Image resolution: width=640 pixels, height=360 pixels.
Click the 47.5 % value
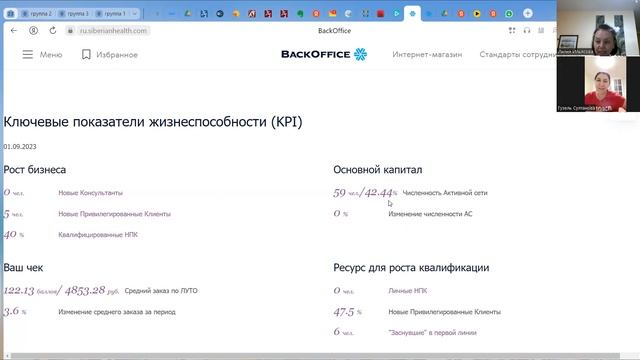pyautogui.click(x=347, y=312)
